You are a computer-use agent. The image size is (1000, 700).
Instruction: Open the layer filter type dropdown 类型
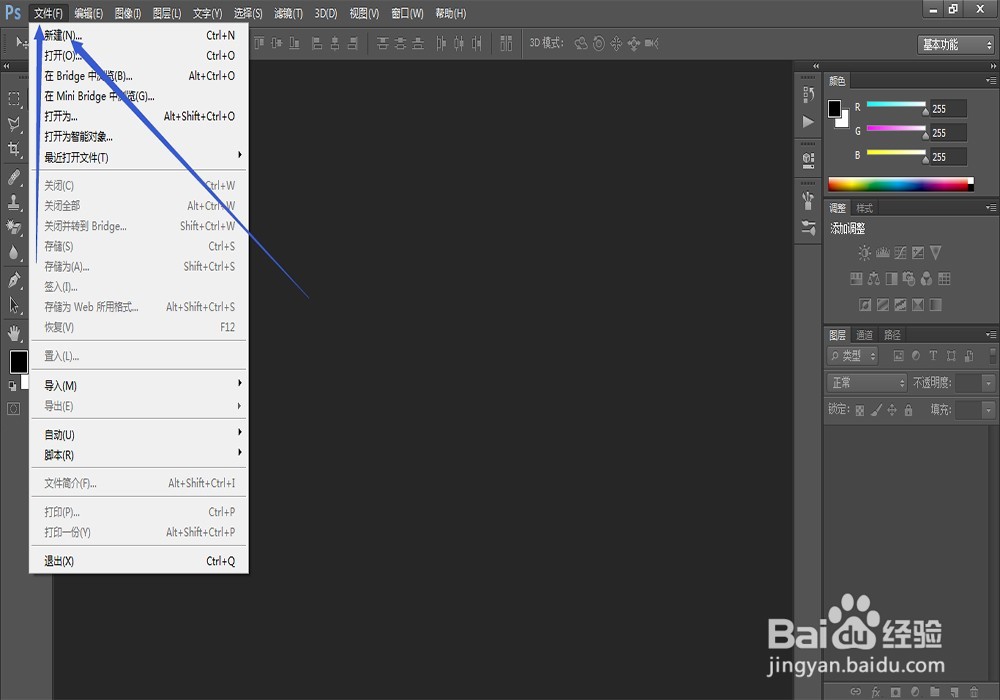pyautogui.click(x=853, y=356)
